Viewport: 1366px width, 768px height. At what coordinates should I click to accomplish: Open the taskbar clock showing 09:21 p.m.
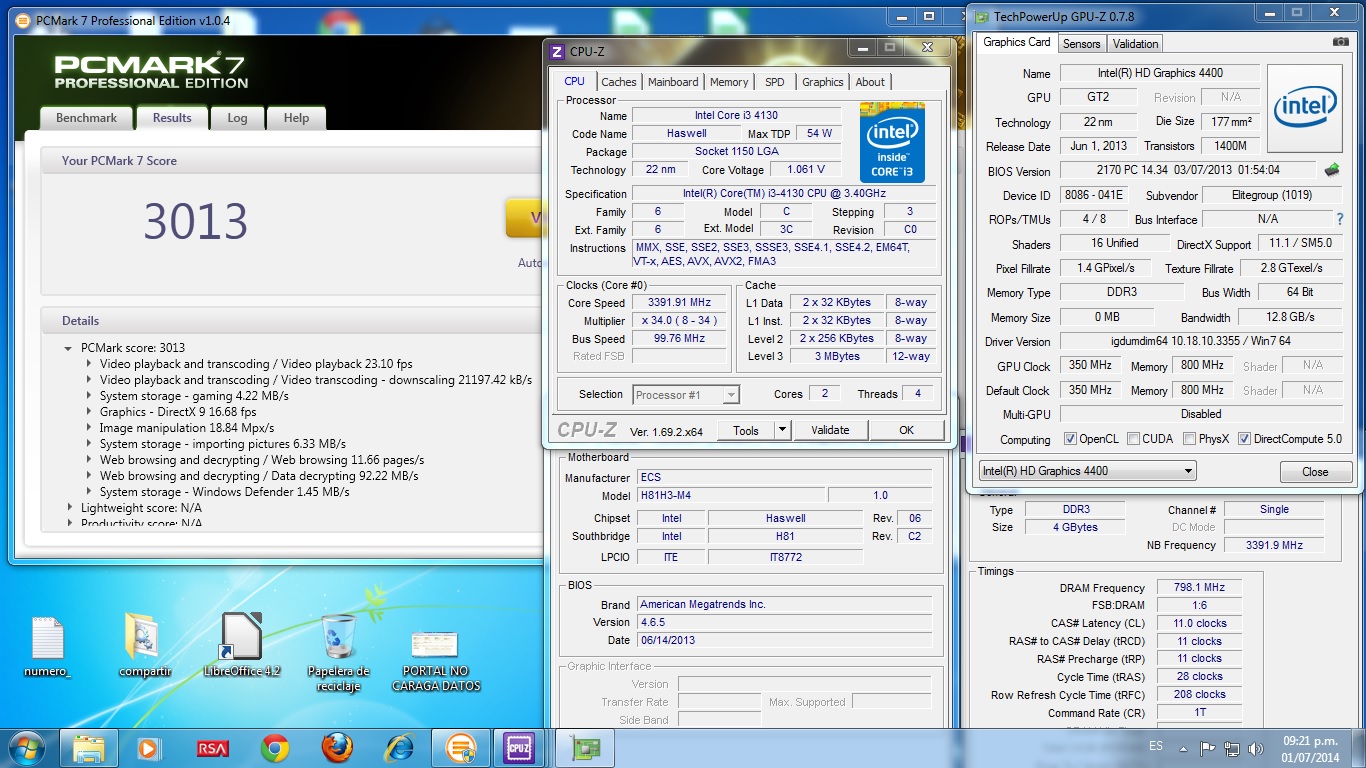click(x=1308, y=747)
